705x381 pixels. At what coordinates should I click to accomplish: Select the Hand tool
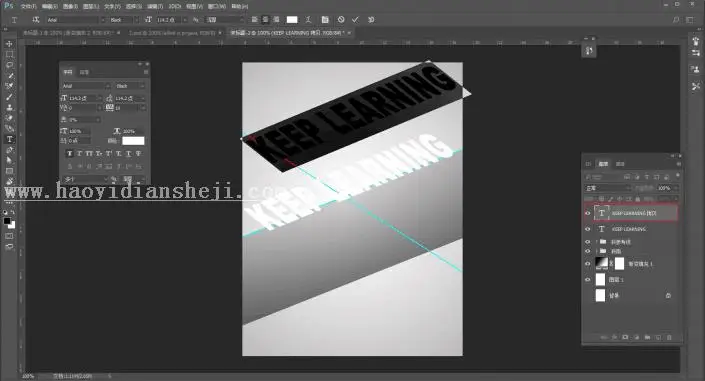coord(9,182)
